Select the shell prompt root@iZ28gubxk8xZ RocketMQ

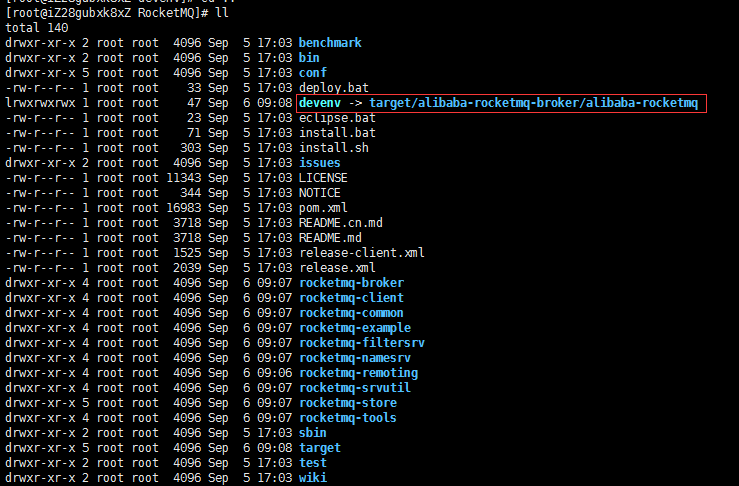[x=107, y=13]
